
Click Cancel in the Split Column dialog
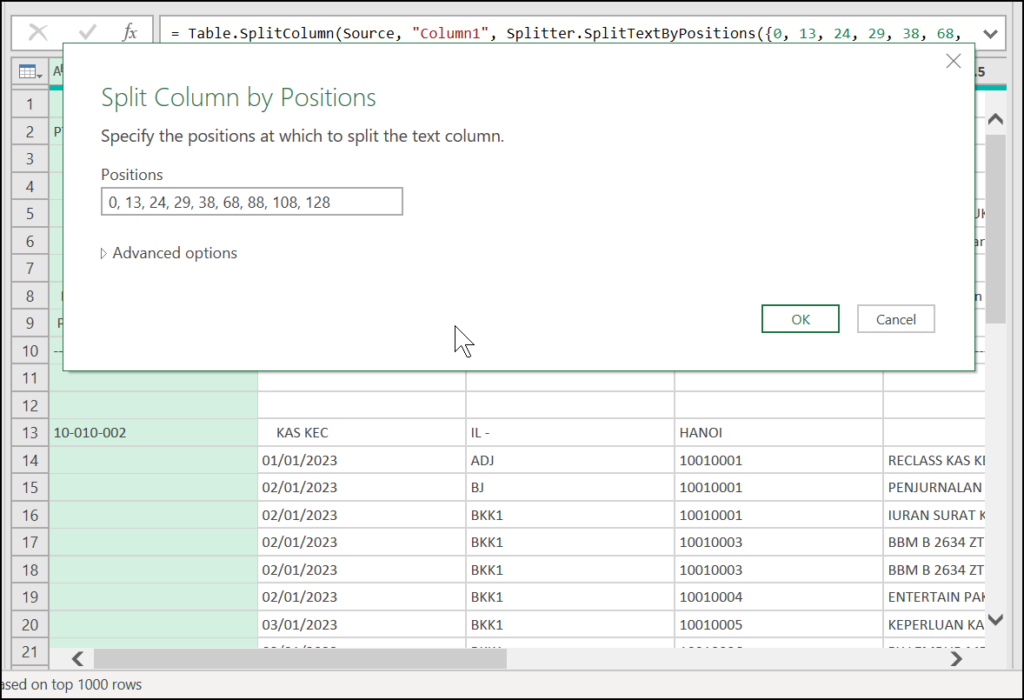[895, 318]
